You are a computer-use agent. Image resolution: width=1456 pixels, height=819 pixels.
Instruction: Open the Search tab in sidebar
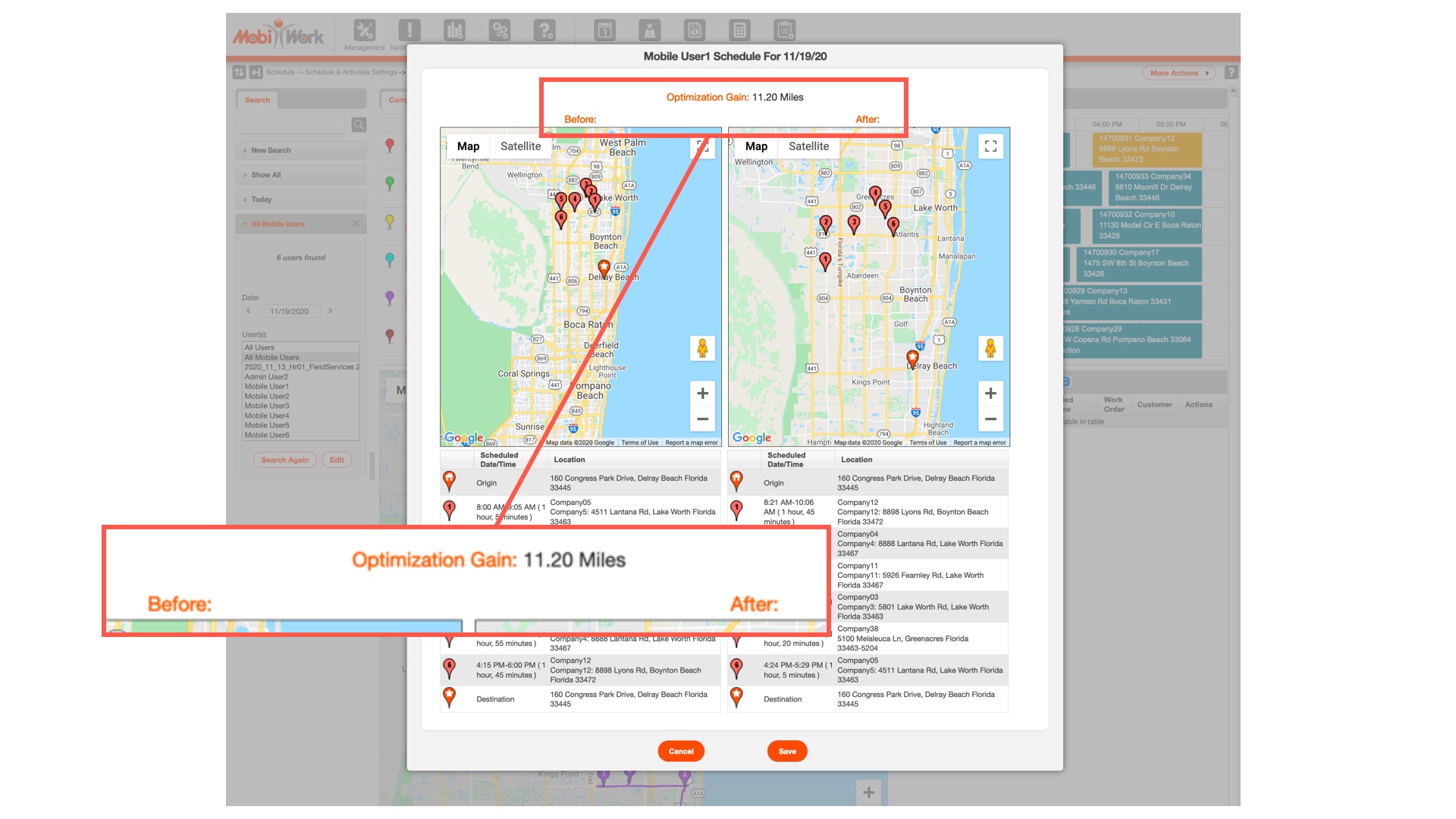pos(257,100)
